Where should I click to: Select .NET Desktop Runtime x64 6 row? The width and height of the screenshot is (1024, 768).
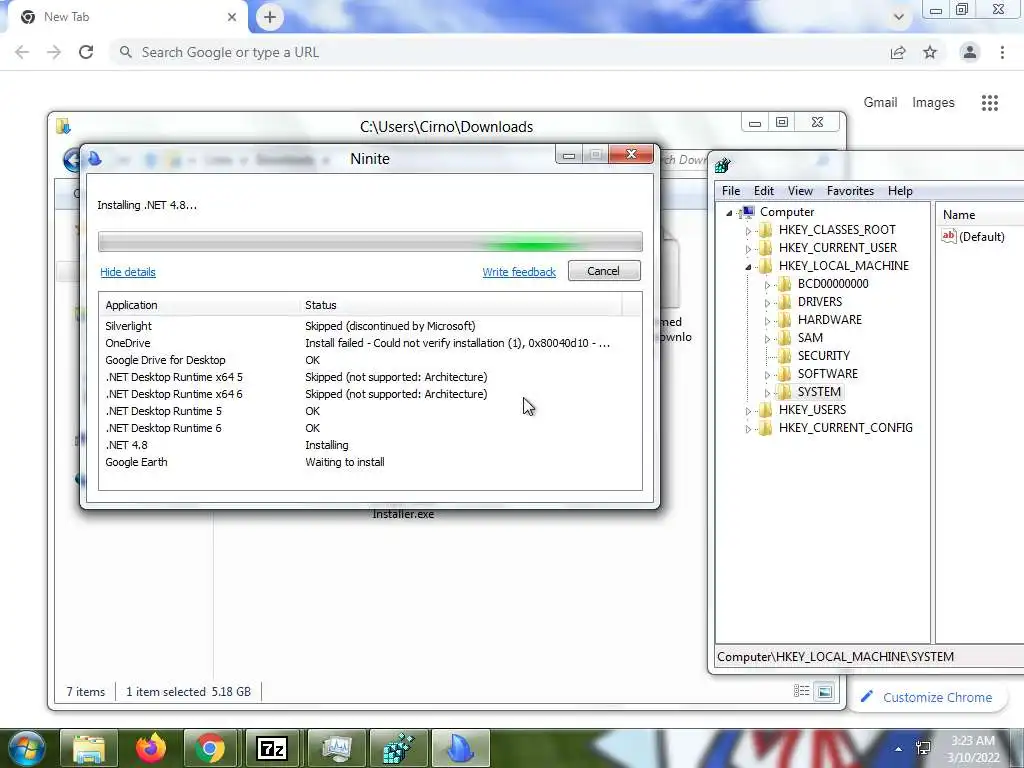370,394
